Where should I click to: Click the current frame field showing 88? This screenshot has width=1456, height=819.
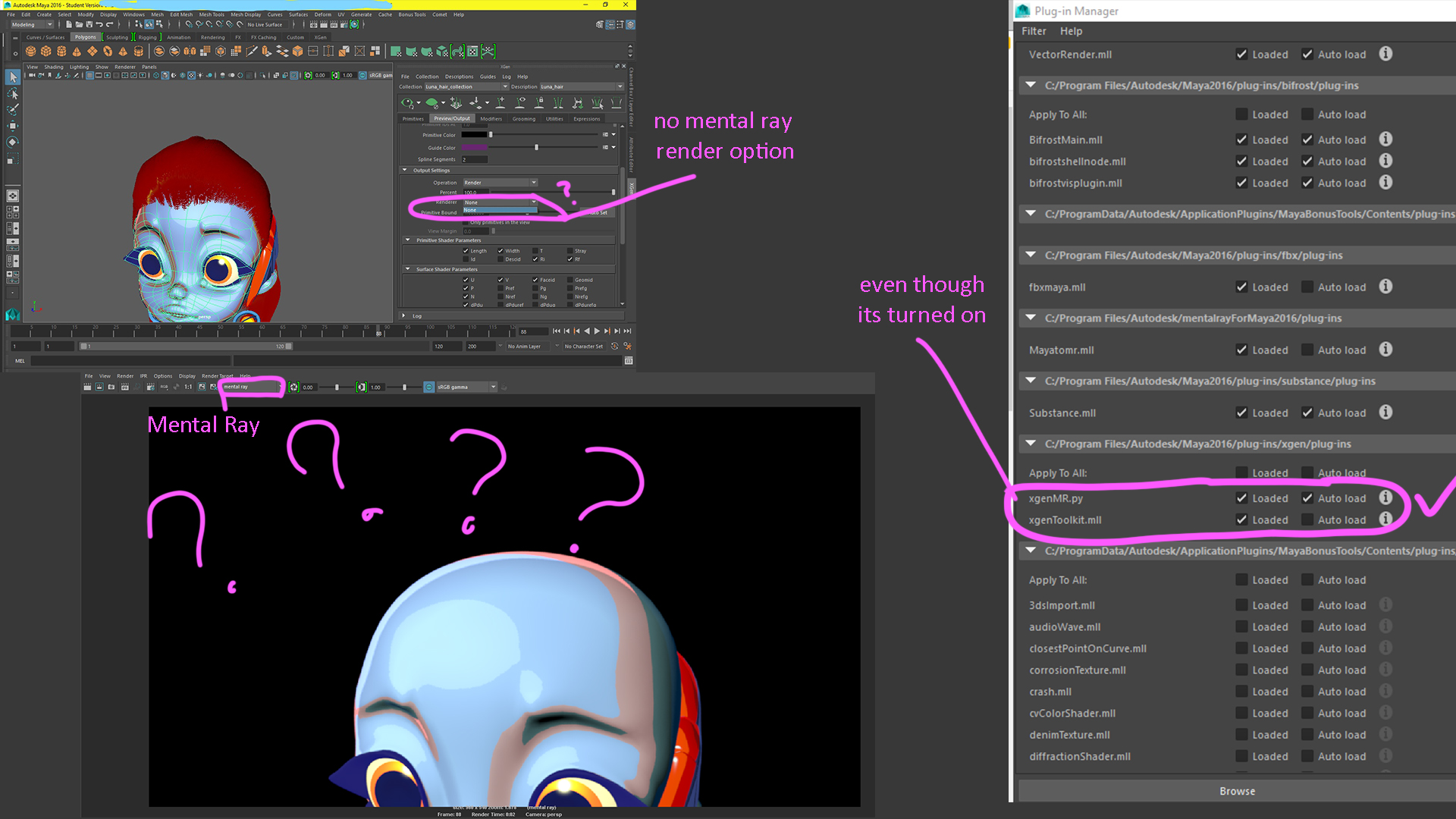click(x=532, y=331)
